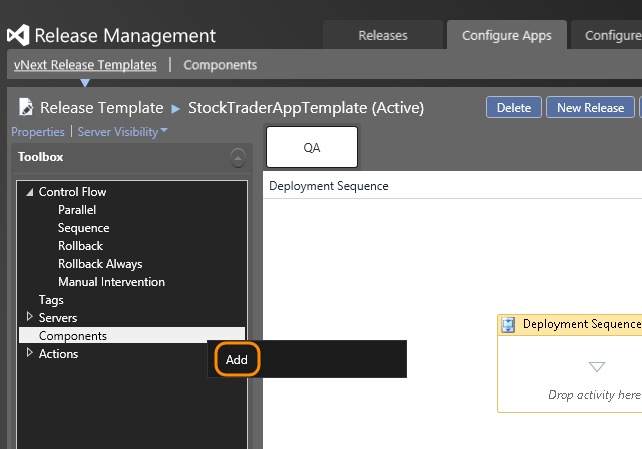Viewport: 642px width, 449px height.
Task: Collapse the Toolbox panel with round arrow button
Action: (238, 158)
